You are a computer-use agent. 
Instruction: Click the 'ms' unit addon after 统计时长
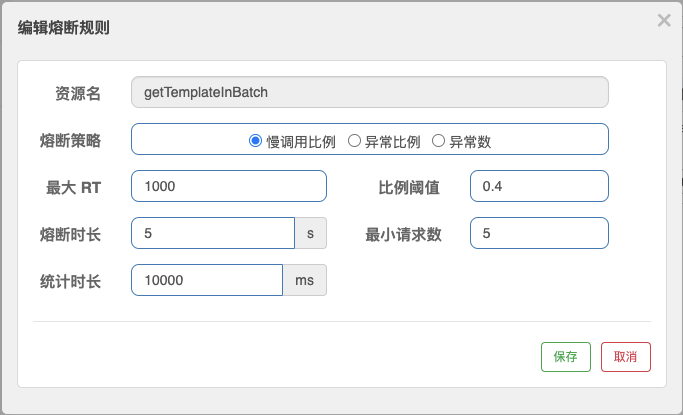point(305,280)
